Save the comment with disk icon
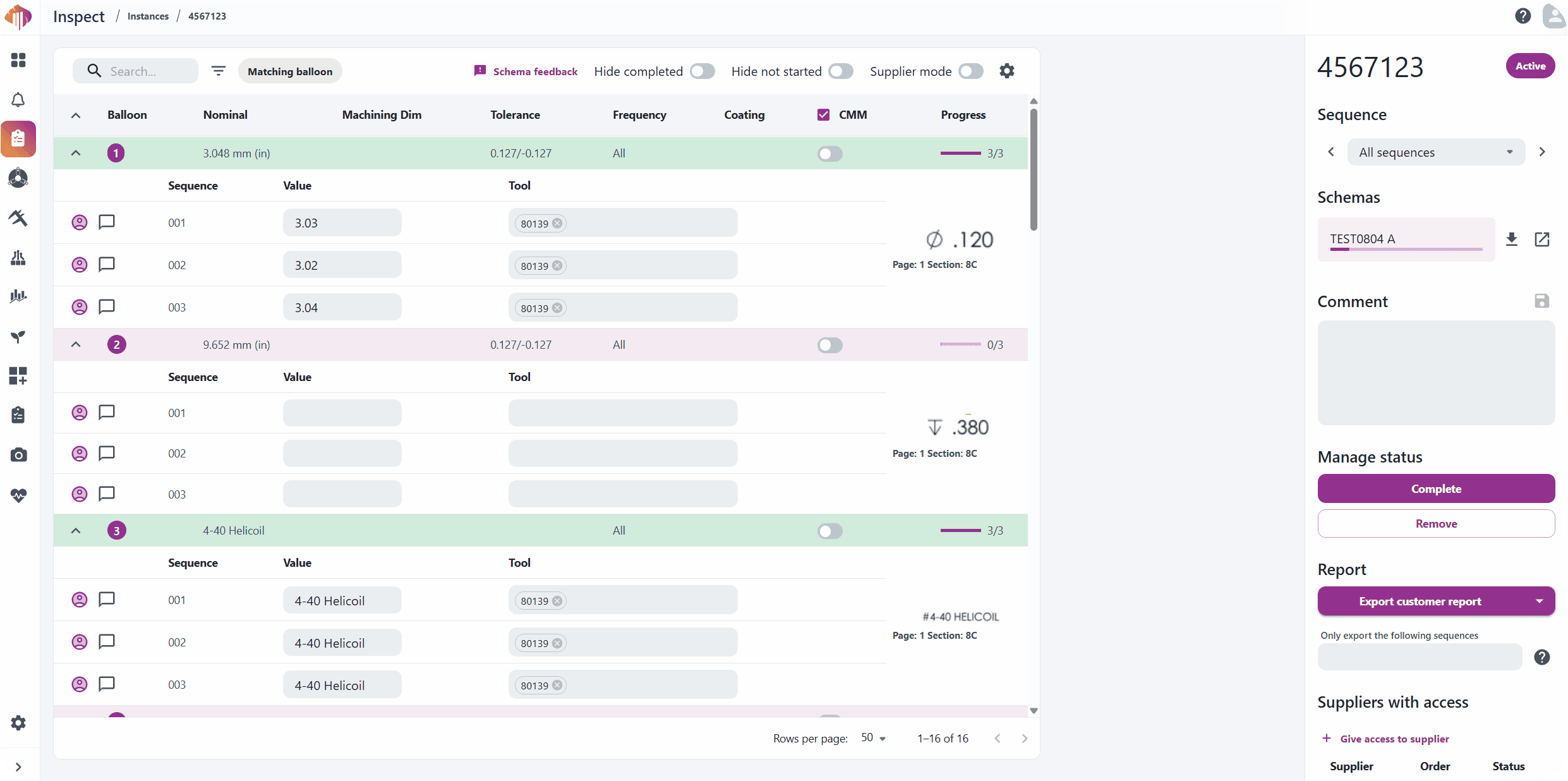This screenshot has width=1568, height=781. coord(1541,301)
